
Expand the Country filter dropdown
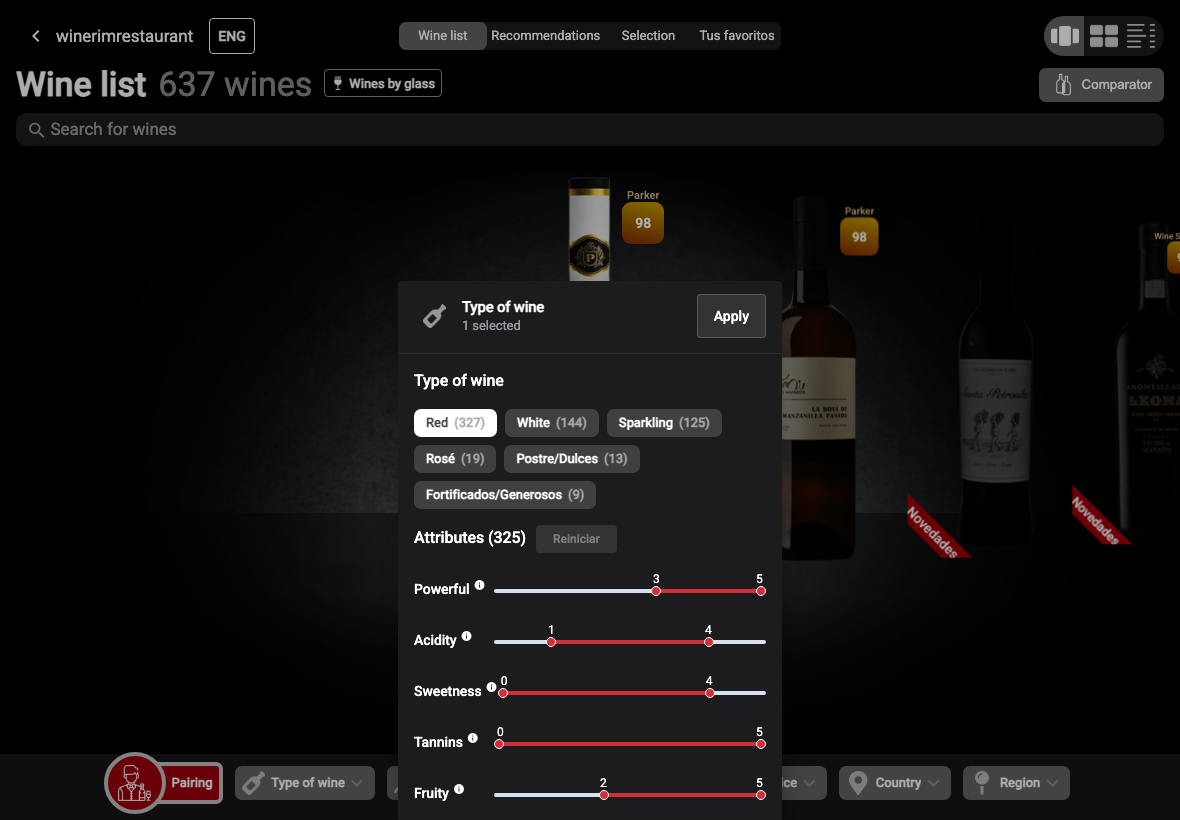point(895,783)
